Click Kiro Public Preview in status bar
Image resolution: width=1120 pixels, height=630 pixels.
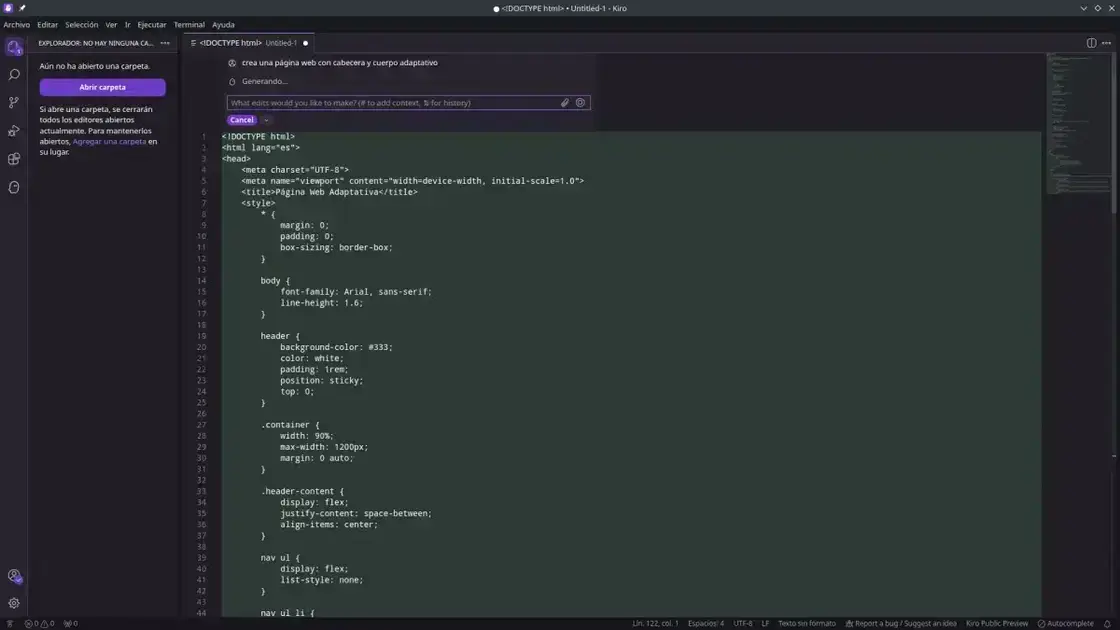[996, 624]
